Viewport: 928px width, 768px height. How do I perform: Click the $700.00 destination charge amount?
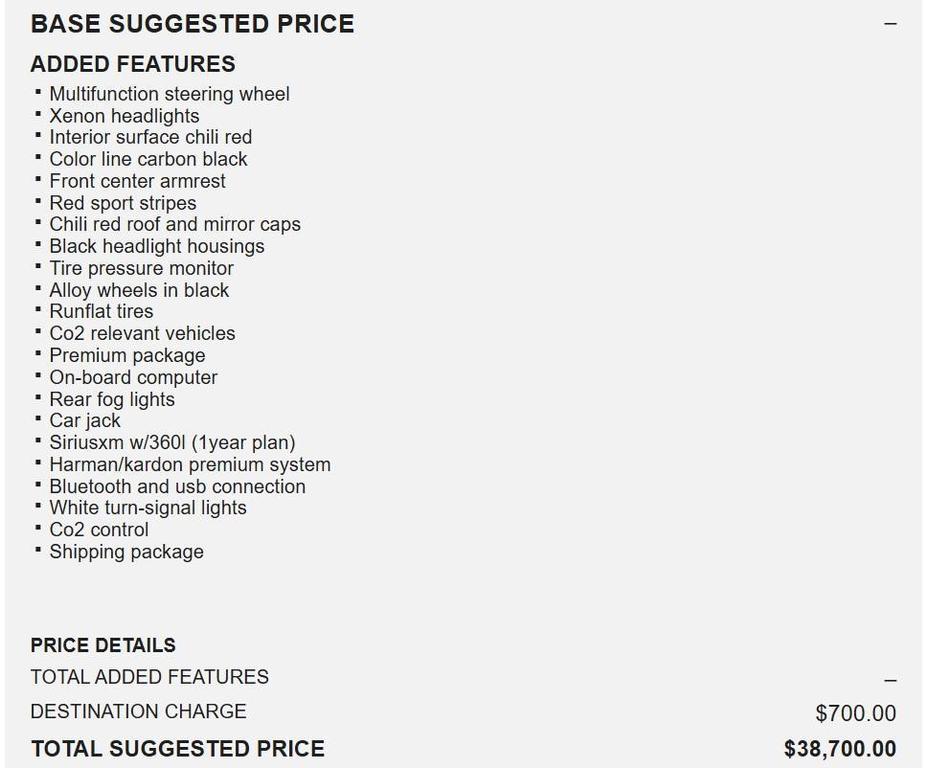click(855, 712)
